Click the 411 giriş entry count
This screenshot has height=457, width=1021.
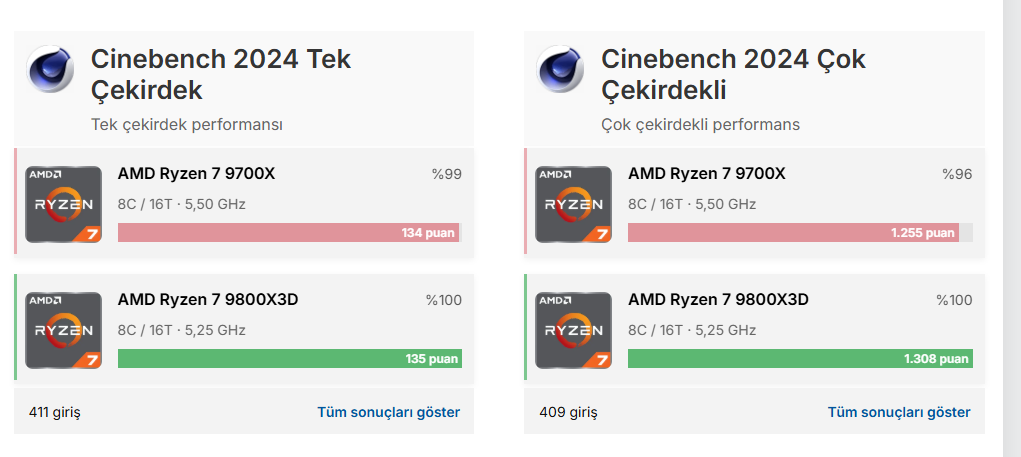coord(54,412)
